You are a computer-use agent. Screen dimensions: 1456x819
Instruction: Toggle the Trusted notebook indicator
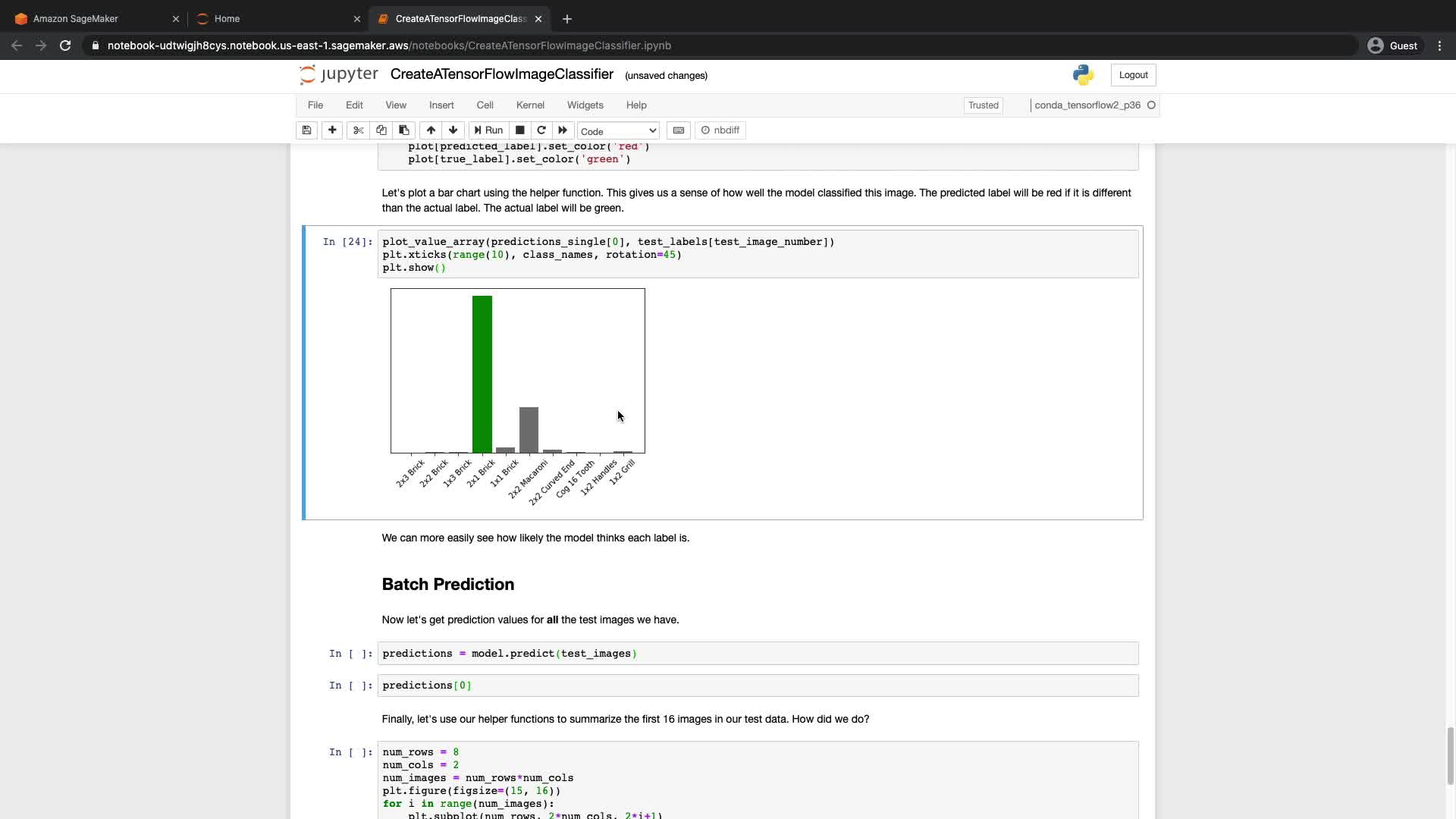click(x=983, y=105)
